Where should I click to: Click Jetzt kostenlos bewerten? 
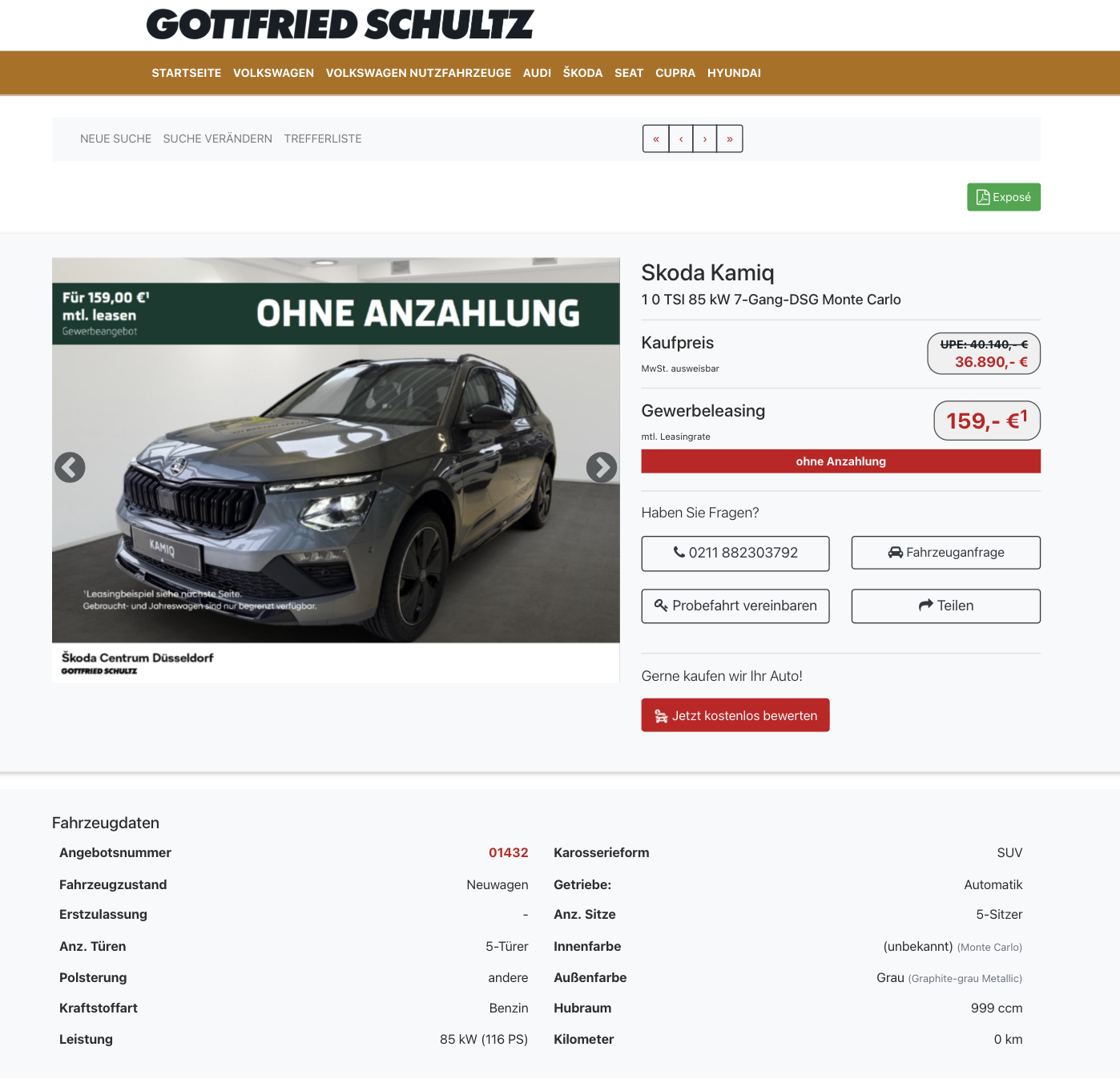coord(735,715)
